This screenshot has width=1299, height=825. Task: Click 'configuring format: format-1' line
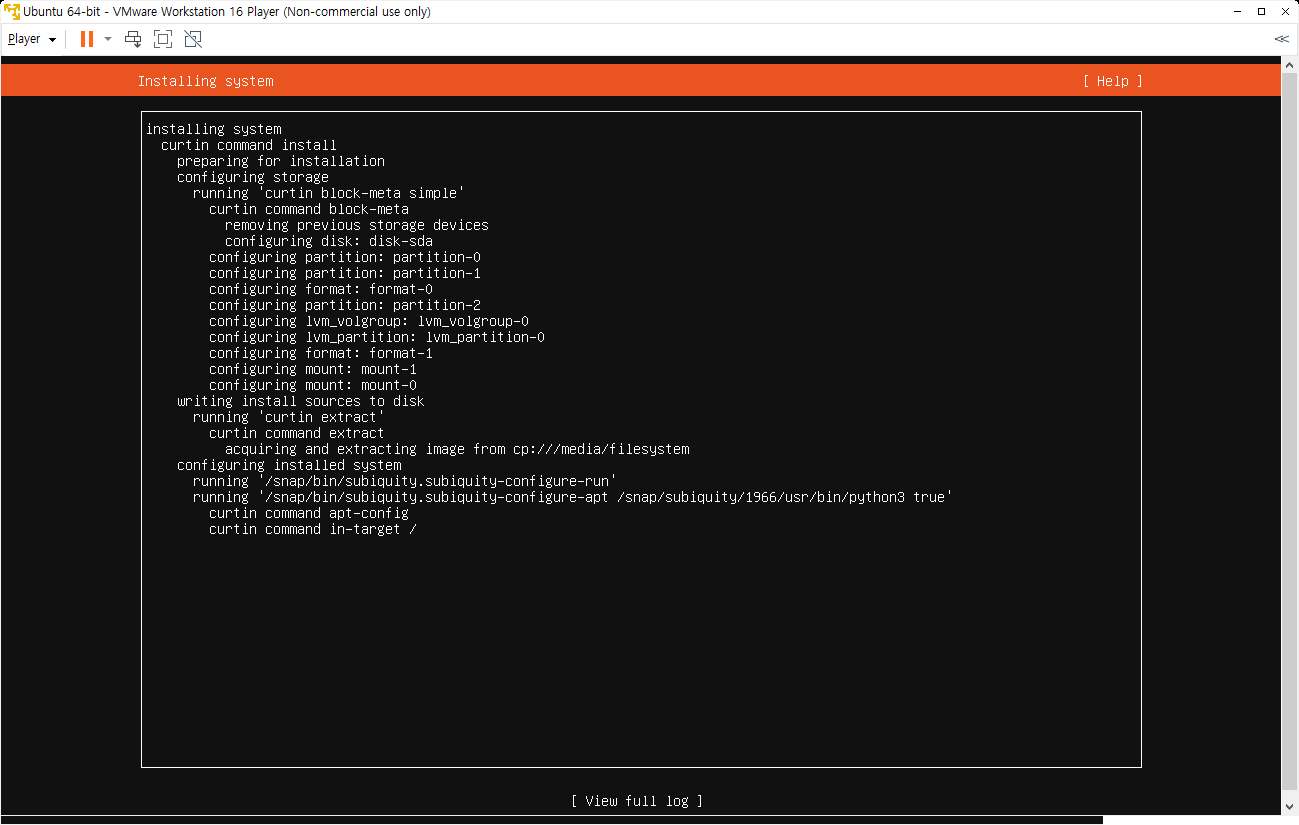(x=321, y=353)
